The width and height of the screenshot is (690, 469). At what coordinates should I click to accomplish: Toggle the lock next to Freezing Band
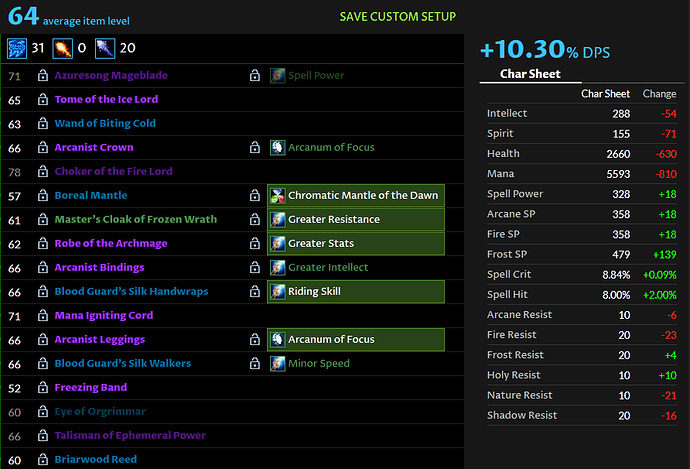tap(43, 388)
